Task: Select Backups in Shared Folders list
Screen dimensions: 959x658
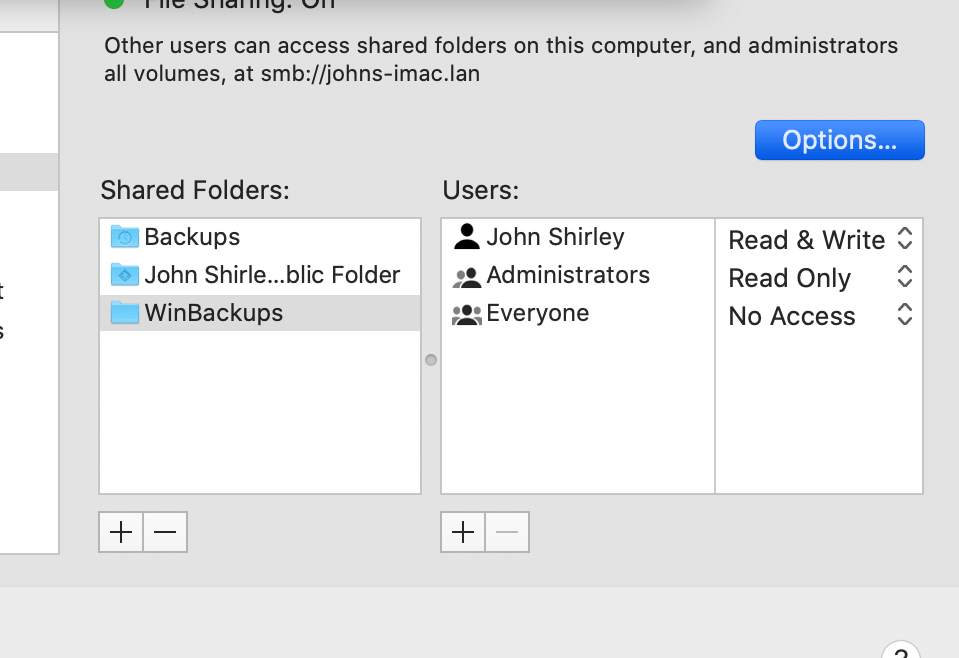Action: point(192,237)
